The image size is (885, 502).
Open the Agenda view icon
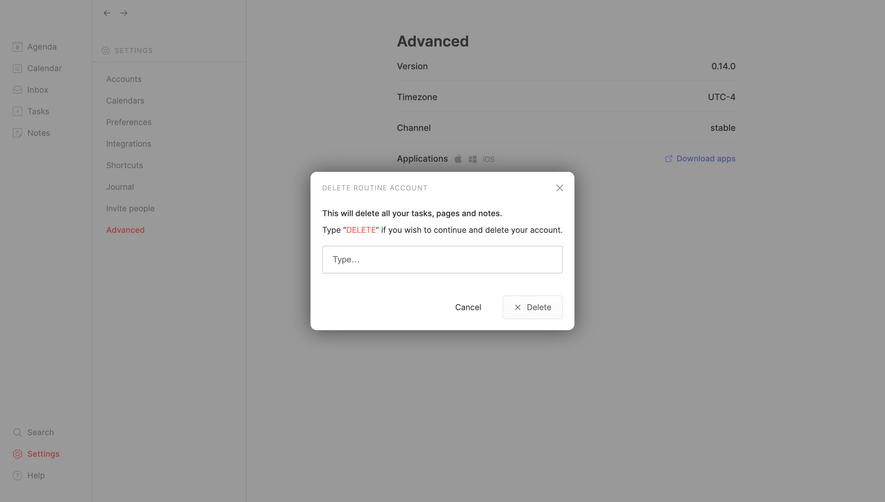(17, 47)
